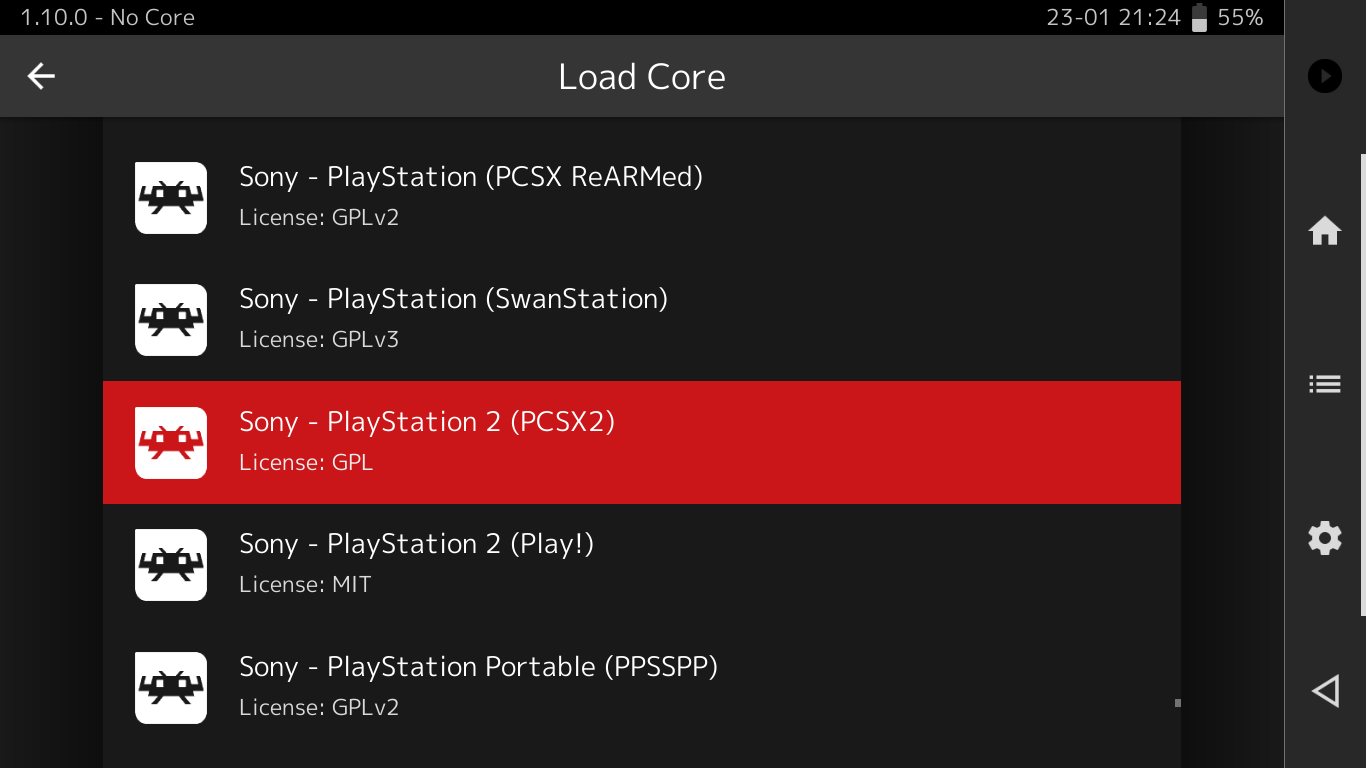Open RetroArch settings with the gear icon
This screenshot has width=1366, height=768.
pos(1324,538)
